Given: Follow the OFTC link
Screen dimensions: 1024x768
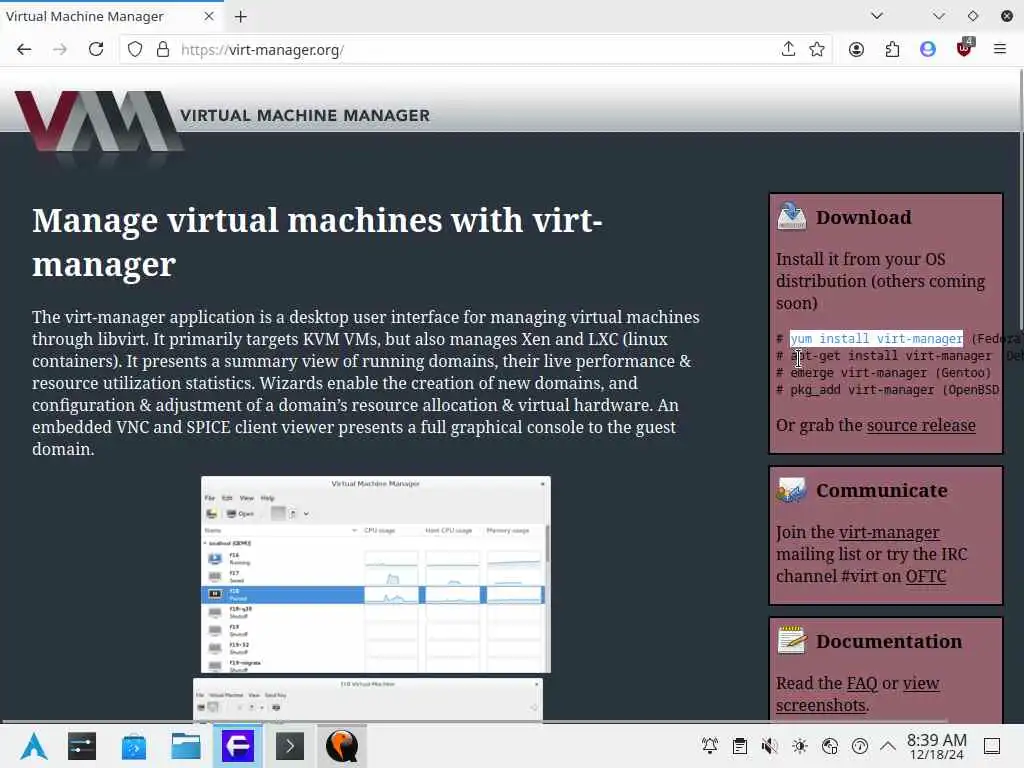Looking at the screenshot, I should pos(925,577).
